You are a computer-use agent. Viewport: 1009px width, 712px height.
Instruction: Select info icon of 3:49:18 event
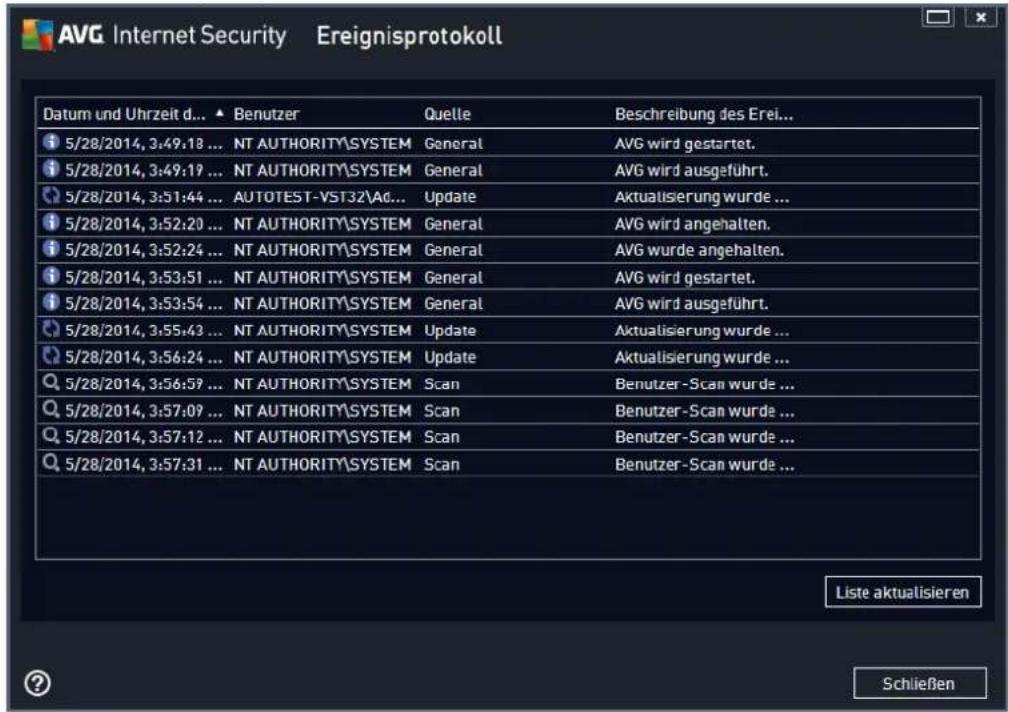(x=51, y=142)
